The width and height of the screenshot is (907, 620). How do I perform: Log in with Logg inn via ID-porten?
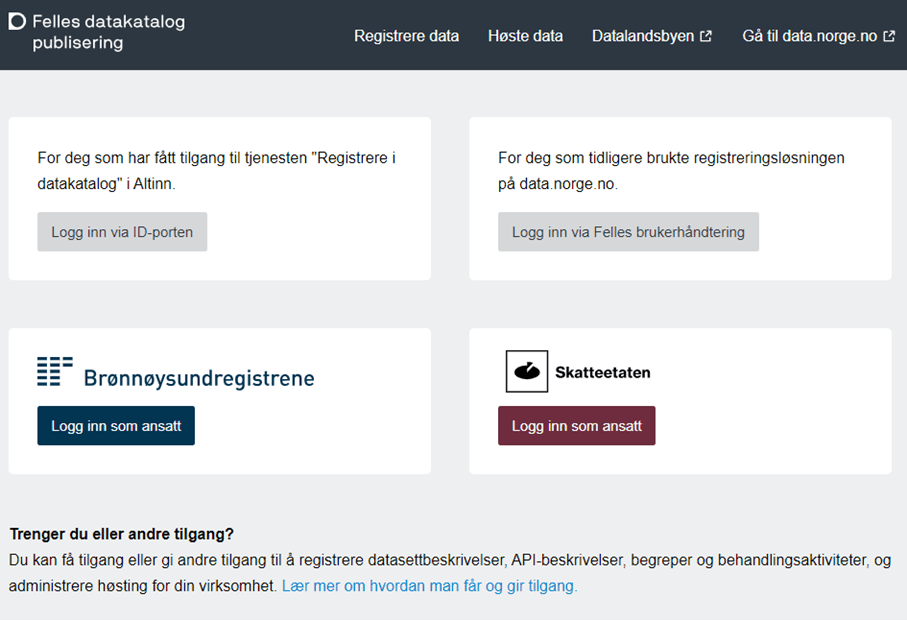122,232
